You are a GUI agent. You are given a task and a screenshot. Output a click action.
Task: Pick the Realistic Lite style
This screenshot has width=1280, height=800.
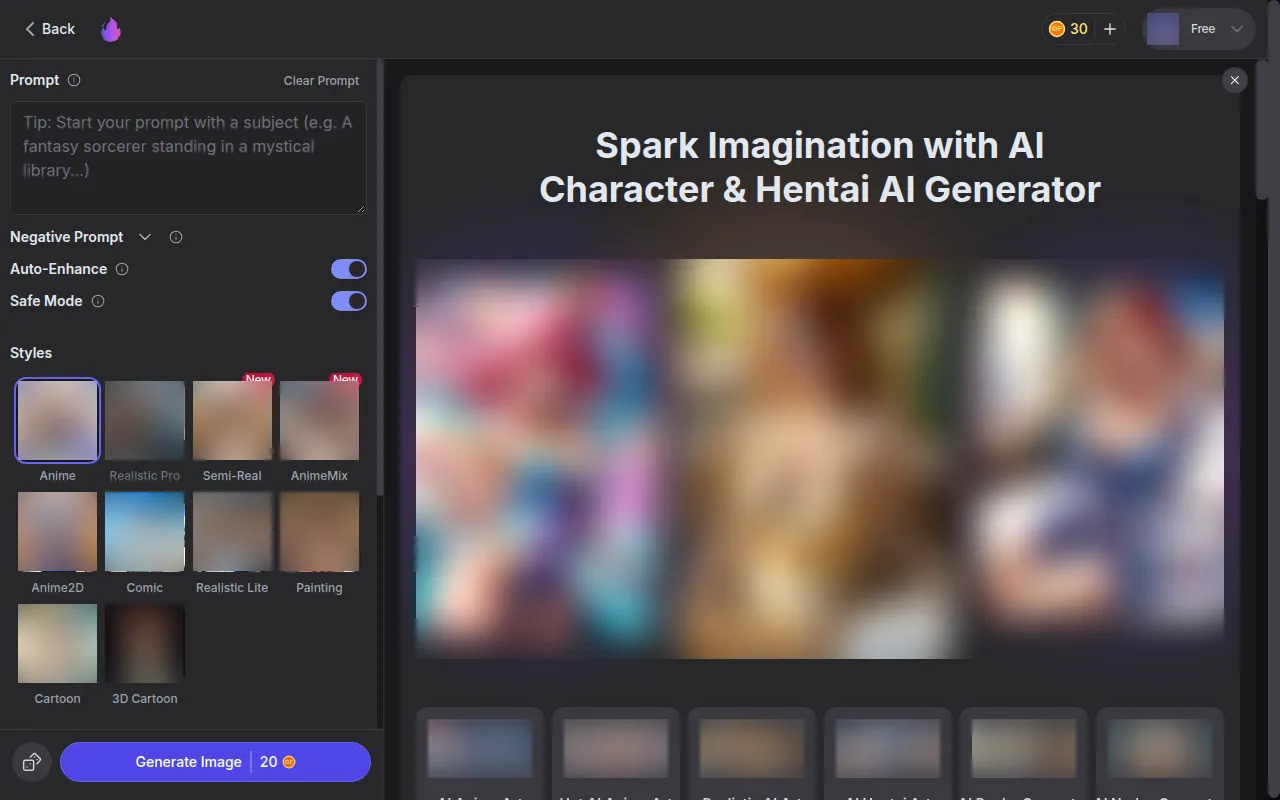[232, 532]
